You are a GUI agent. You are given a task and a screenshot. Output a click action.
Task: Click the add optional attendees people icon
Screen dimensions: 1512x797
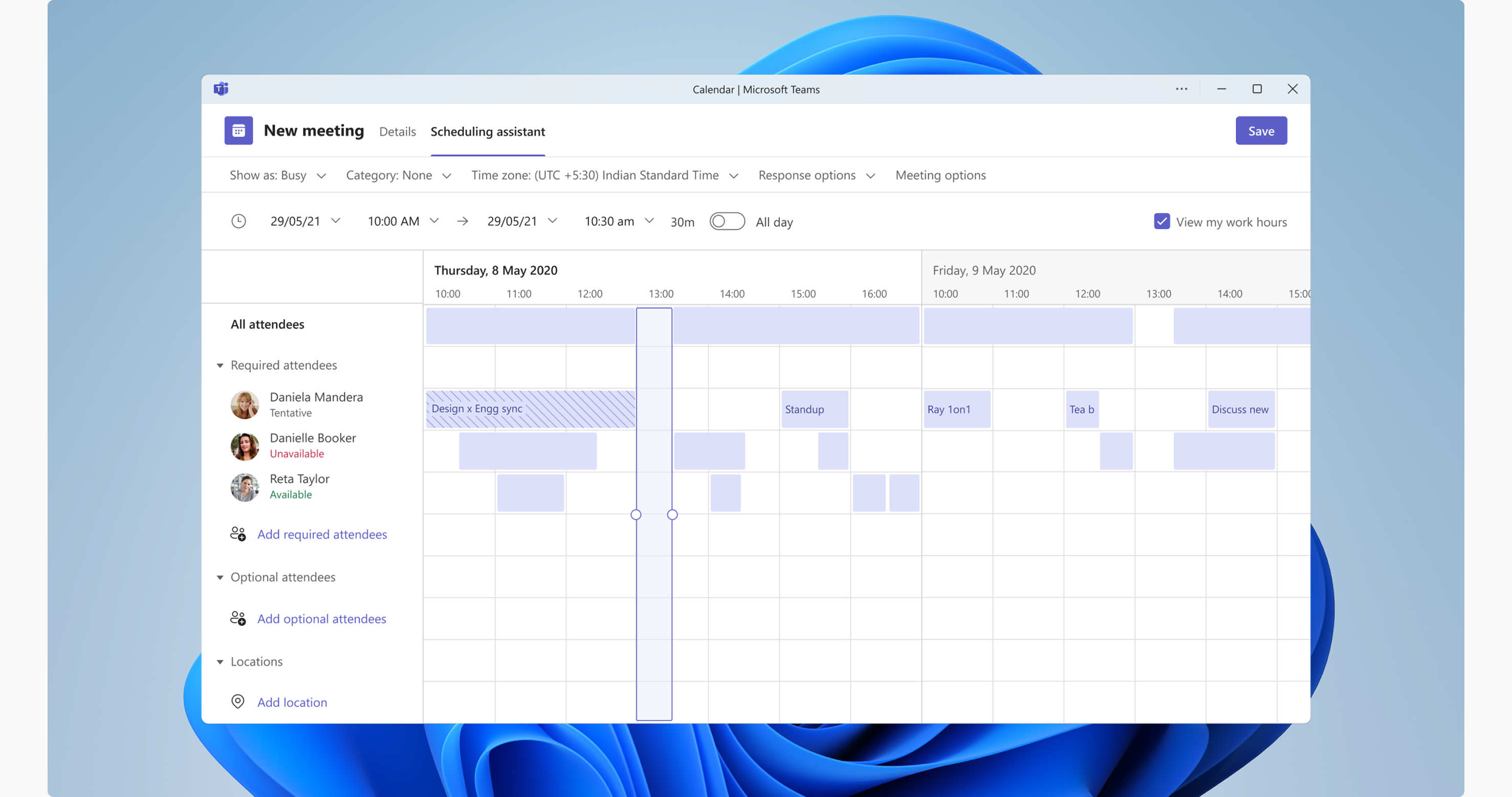238,618
